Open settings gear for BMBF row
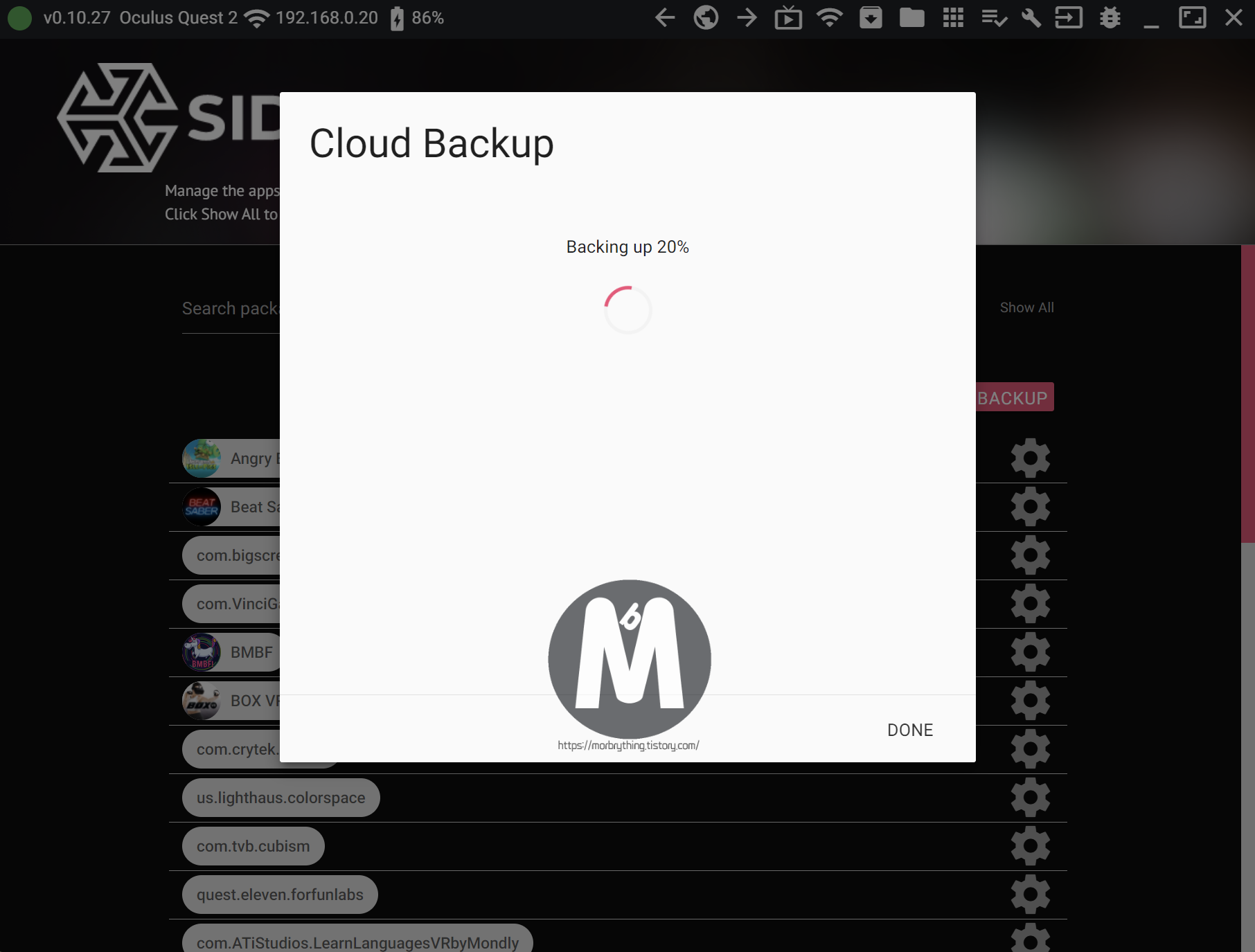The height and width of the screenshot is (952, 1255). pyautogui.click(x=1031, y=652)
